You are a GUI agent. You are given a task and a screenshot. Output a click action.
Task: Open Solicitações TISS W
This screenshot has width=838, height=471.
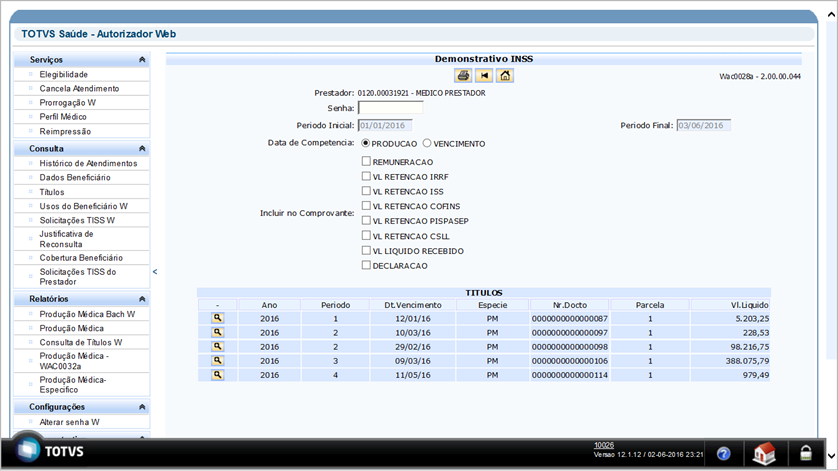pos(77,220)
